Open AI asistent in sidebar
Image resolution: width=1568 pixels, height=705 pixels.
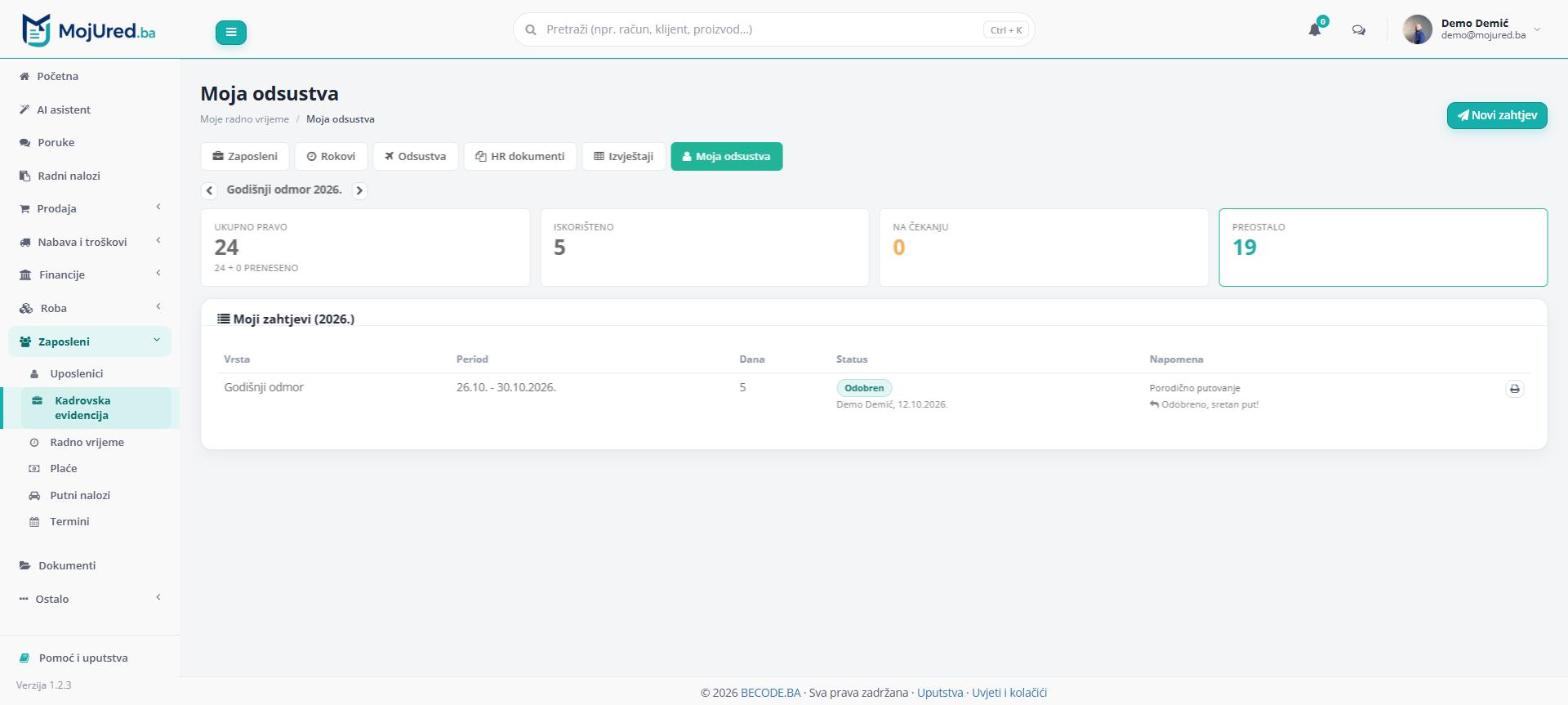[90, 109]
